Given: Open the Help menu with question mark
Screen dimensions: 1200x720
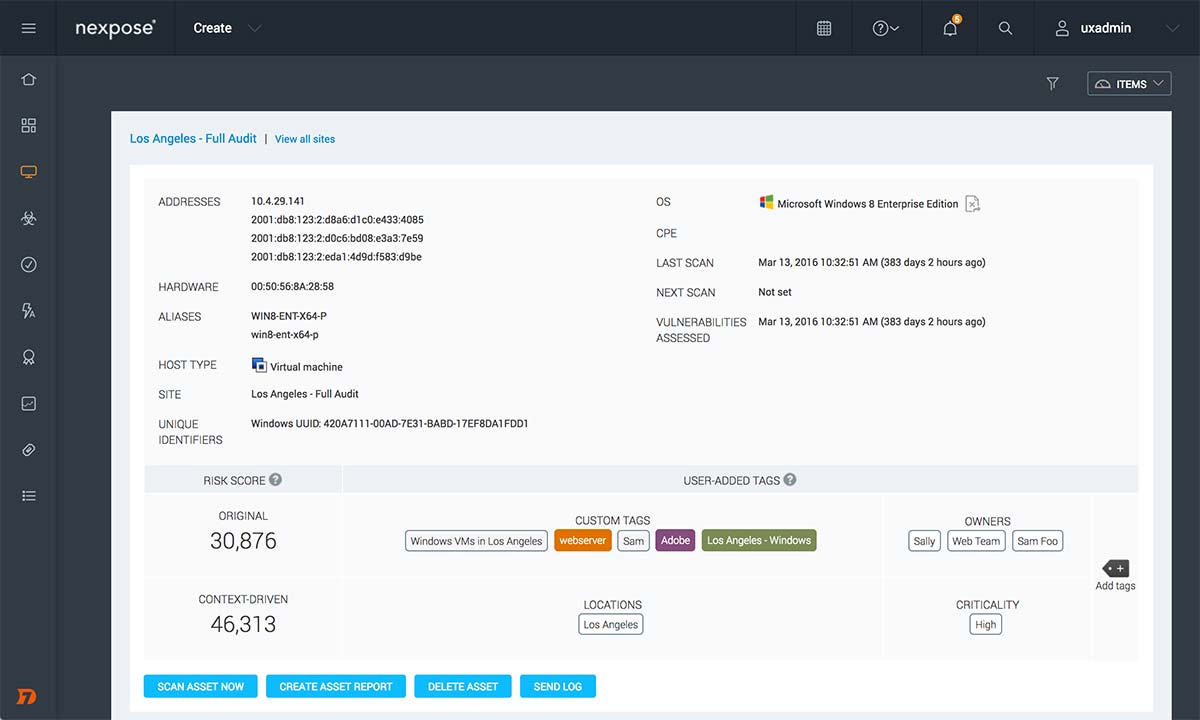Looking at the screenshot, I should (885, 28).
